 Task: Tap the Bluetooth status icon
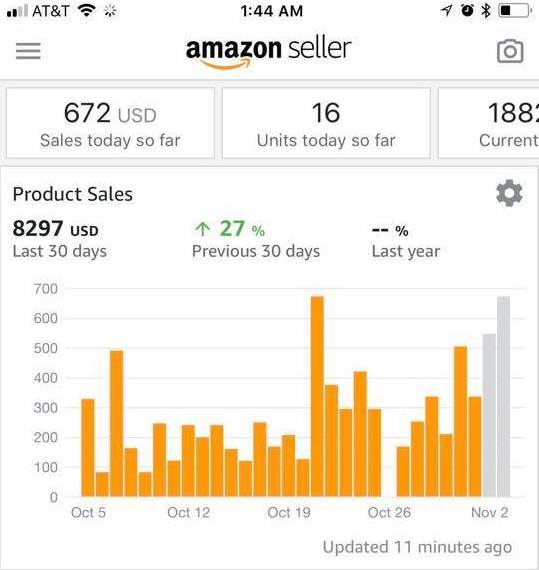pos(486,11)
